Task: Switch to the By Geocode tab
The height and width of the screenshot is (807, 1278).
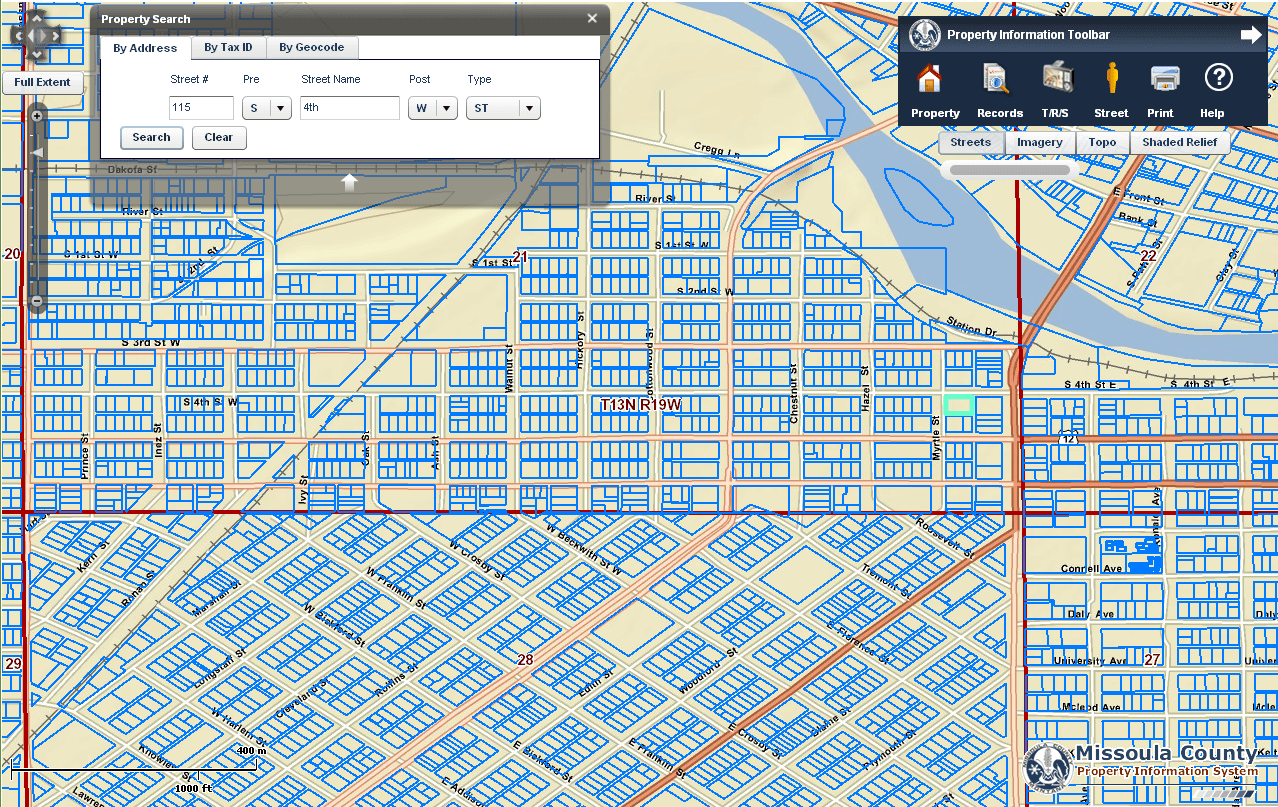Action: pyautogui.click(x=312, y=47)
